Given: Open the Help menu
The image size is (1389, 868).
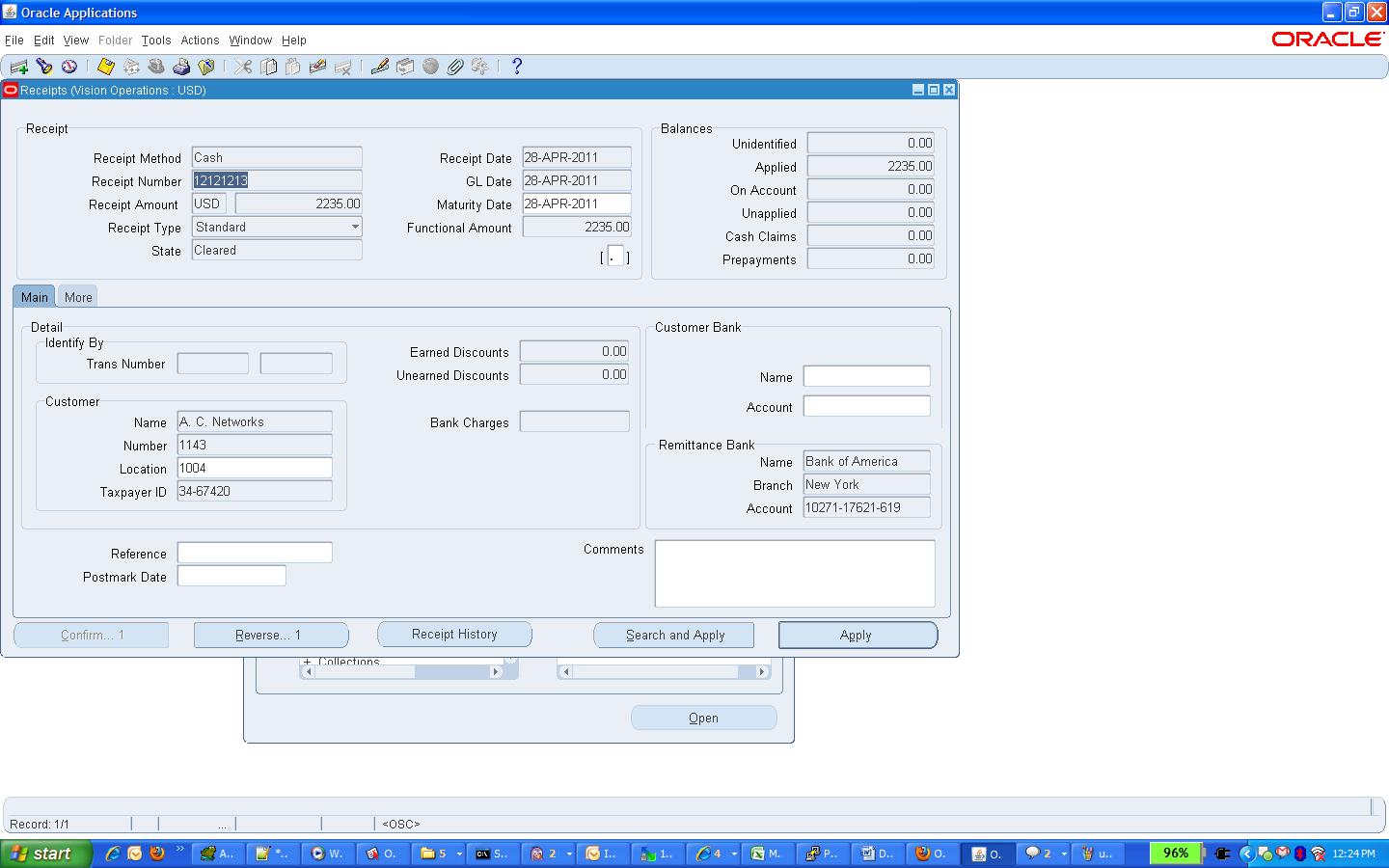Looking at the screenshot, I should [x=294, y=41].
